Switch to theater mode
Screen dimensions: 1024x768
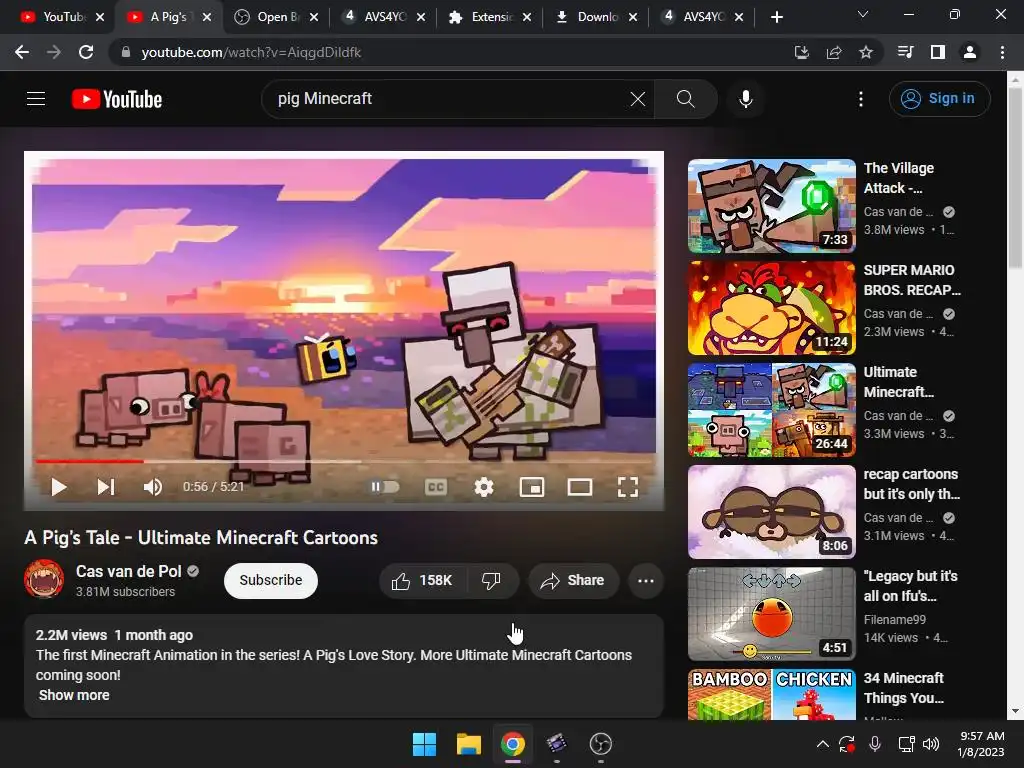579,487
